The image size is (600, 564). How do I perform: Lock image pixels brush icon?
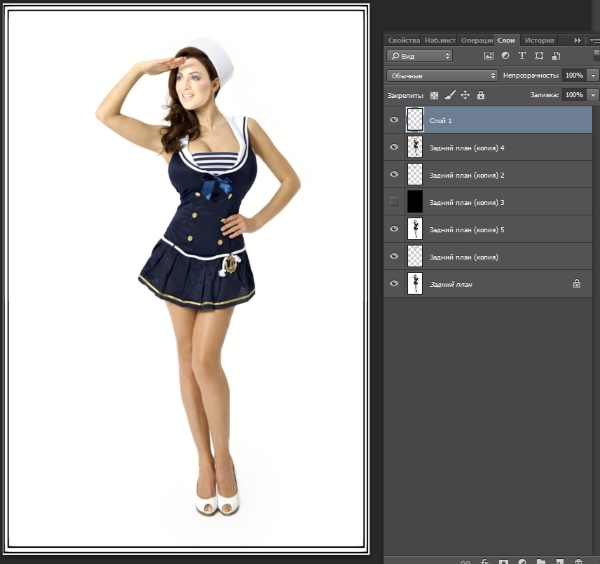pos(449,95)
